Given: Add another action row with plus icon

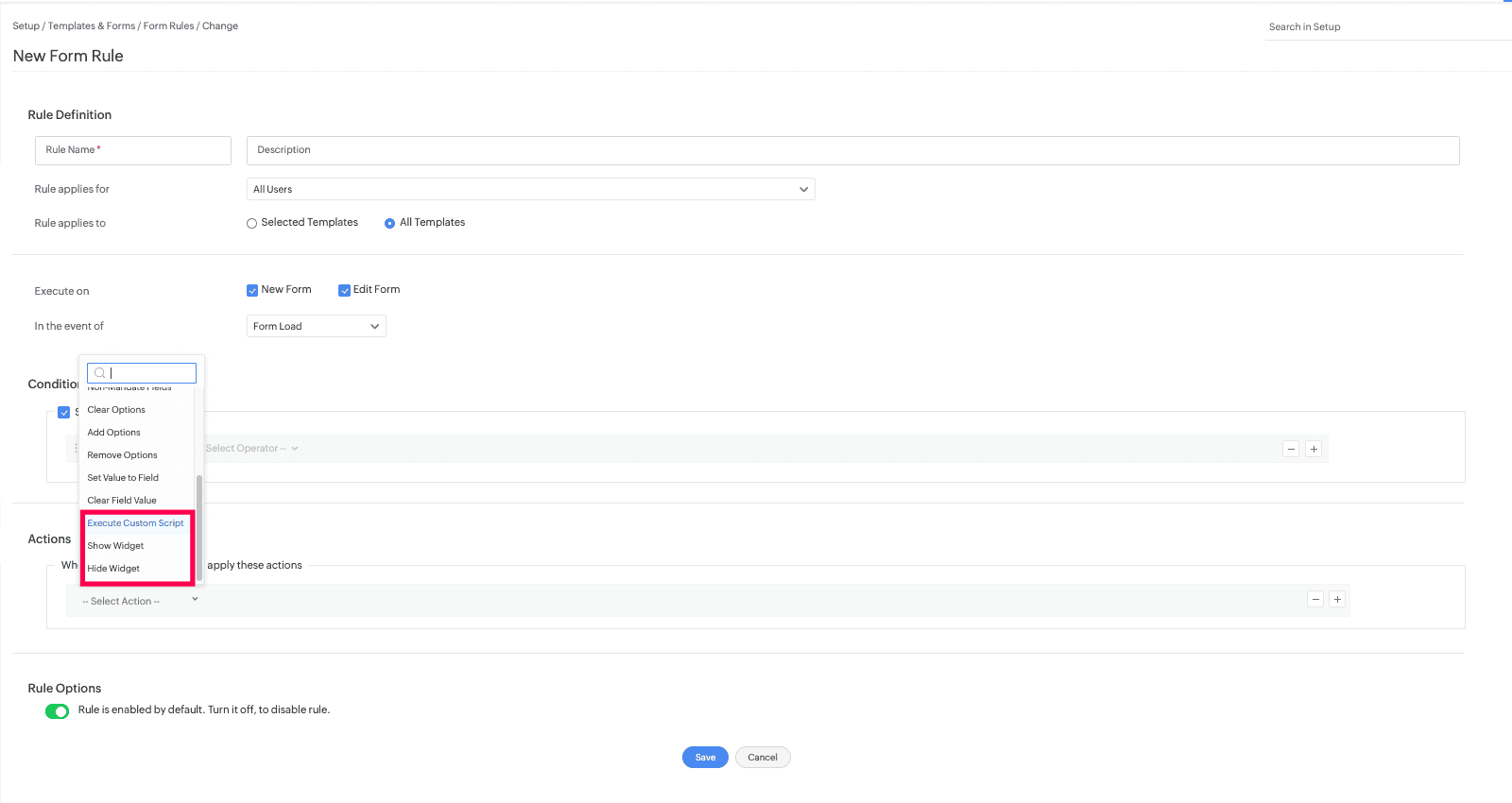Looking at the screenshot, I should coord(1337,599).
